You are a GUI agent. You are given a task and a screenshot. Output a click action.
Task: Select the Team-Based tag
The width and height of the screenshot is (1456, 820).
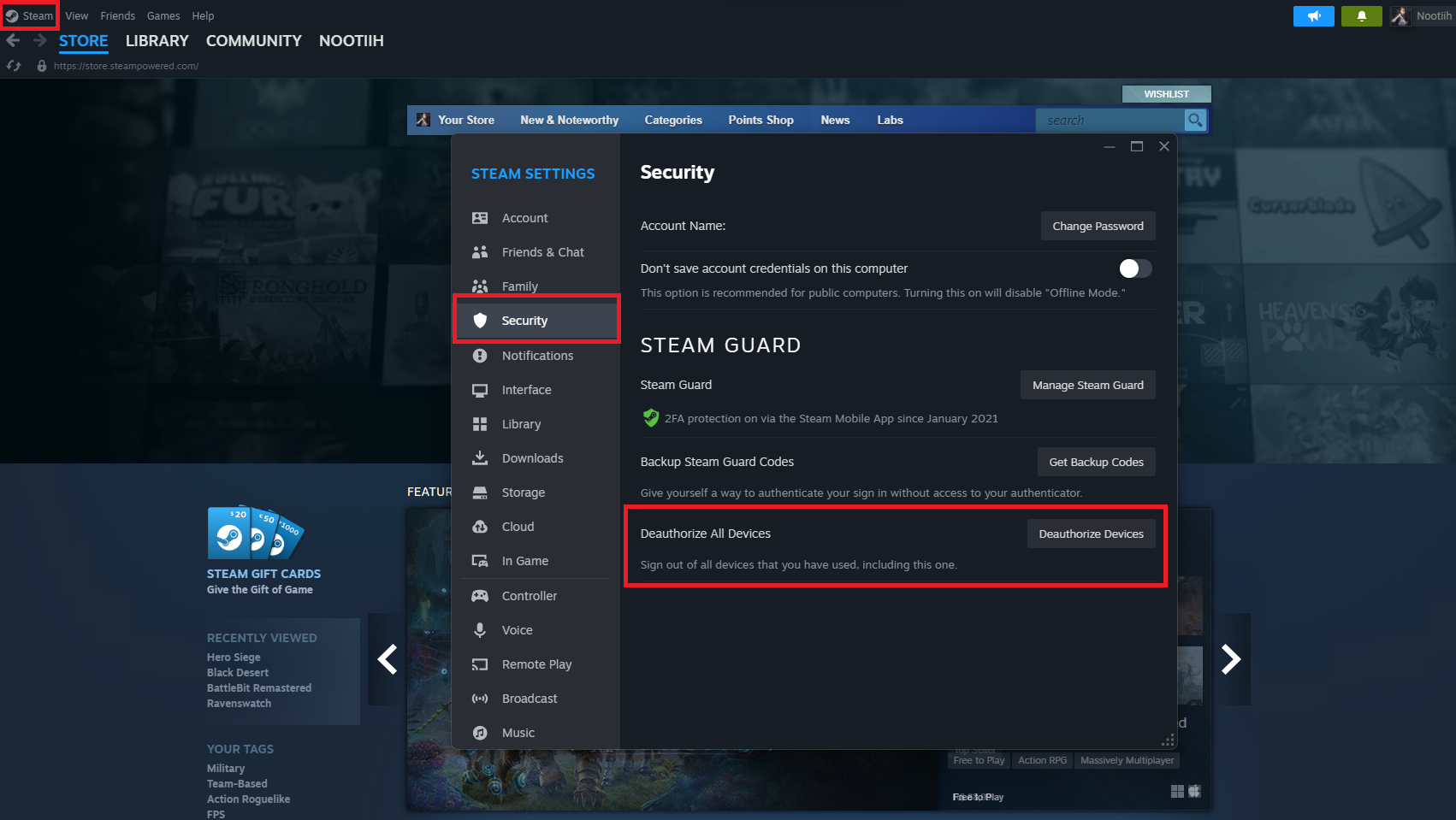pyautogui.click(x=237, y=784)
